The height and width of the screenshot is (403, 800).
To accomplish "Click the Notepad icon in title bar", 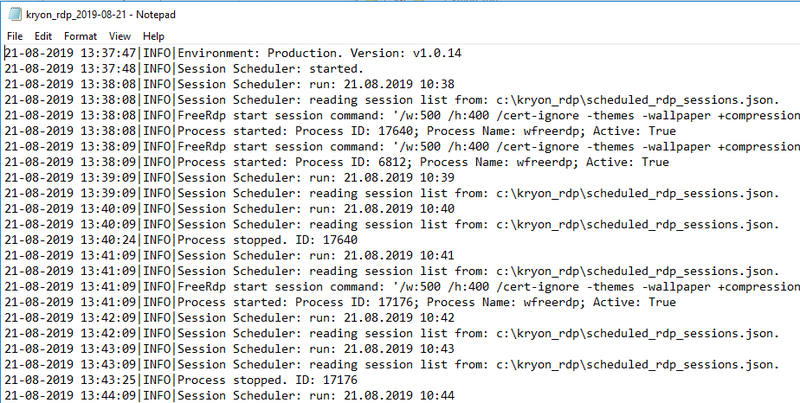I will (x=14, y=15).
